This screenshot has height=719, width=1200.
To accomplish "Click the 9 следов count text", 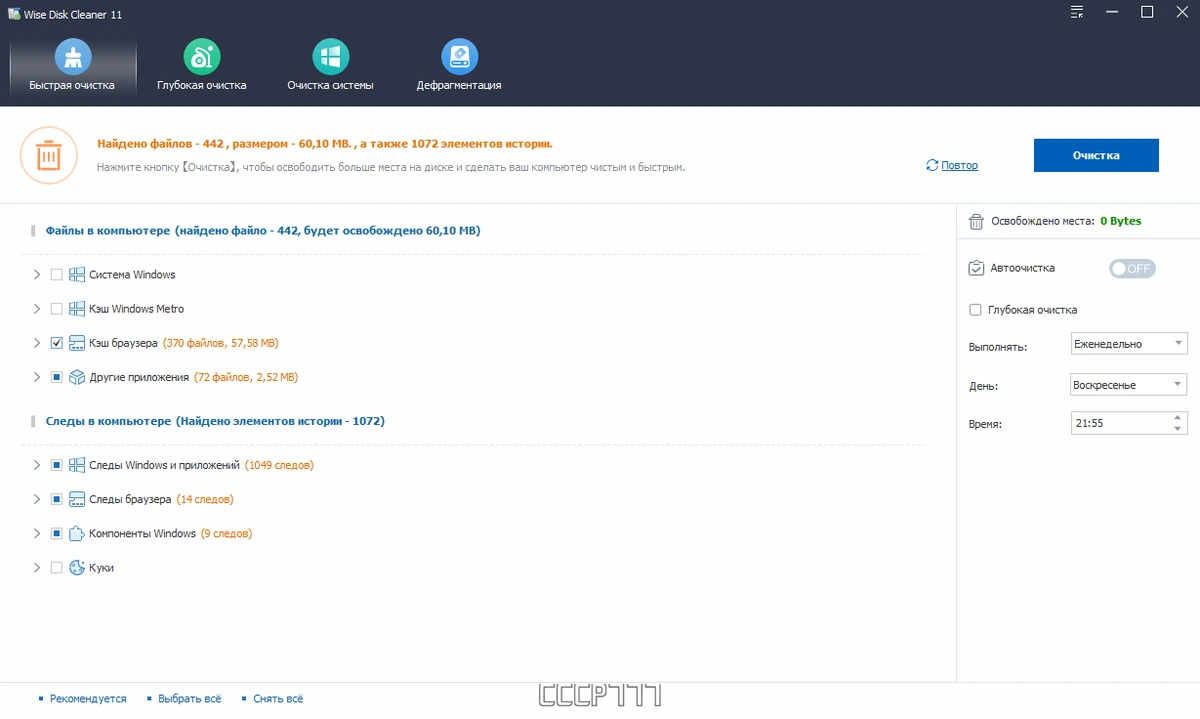I will tap(226, 533).
